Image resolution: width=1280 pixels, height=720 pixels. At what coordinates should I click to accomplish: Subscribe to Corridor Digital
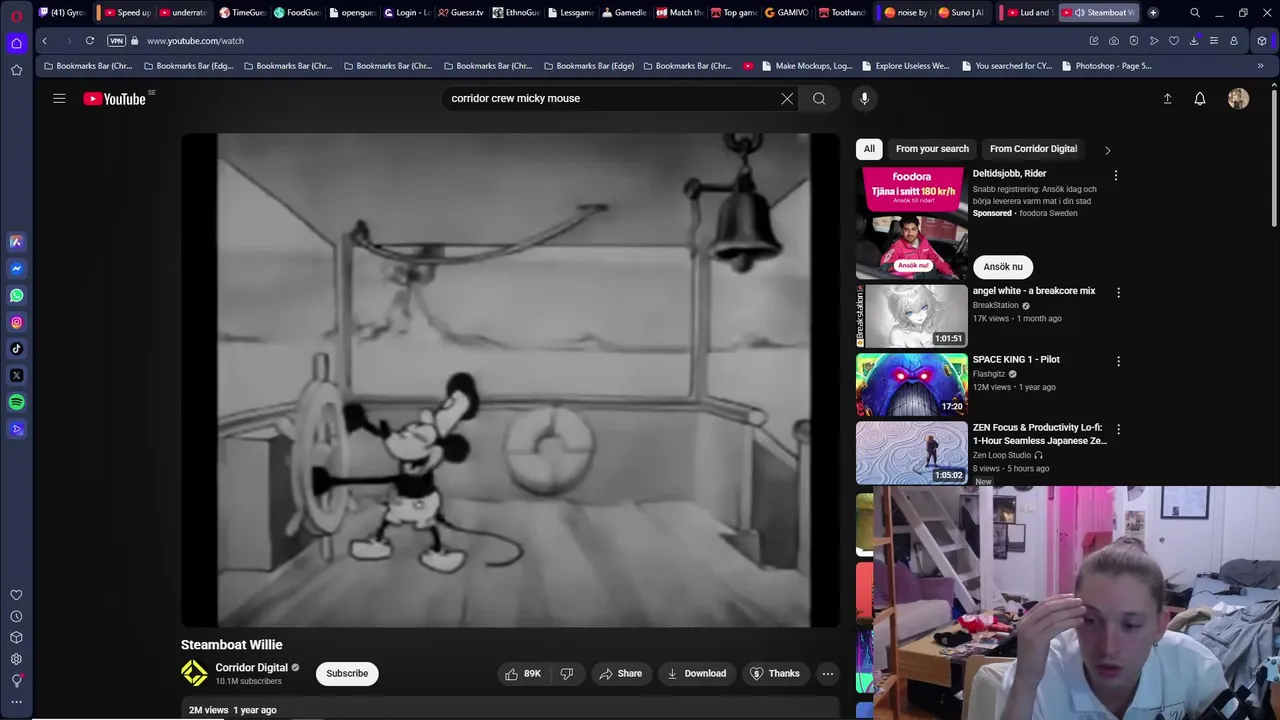point(347,673)
